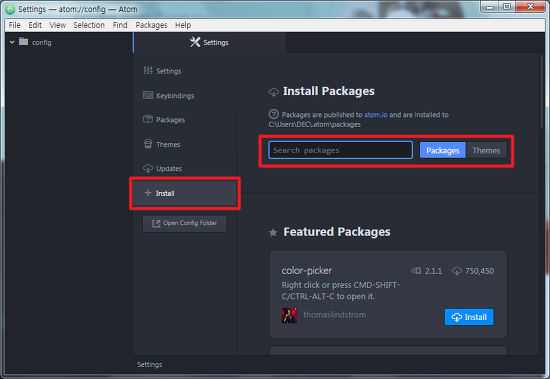Click the Updates cloud icon in sidebar
Viewport: 550px width, 379px height.
[148, 168]
